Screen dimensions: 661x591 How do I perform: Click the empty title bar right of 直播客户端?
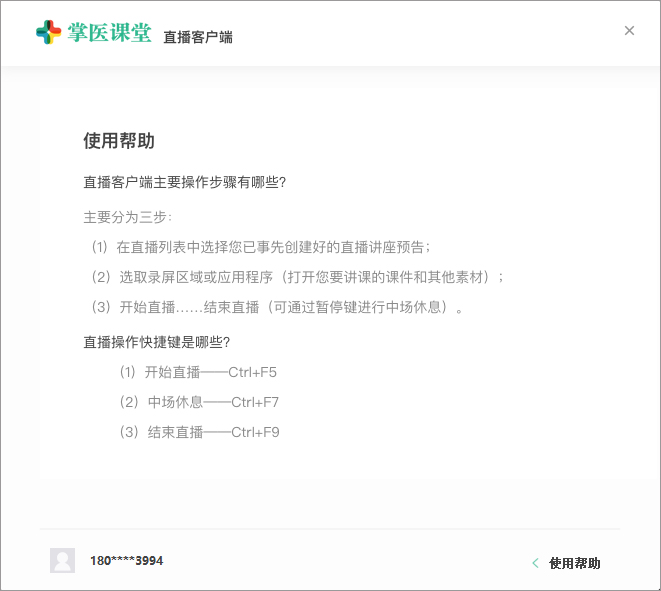(x=420, y=33)
